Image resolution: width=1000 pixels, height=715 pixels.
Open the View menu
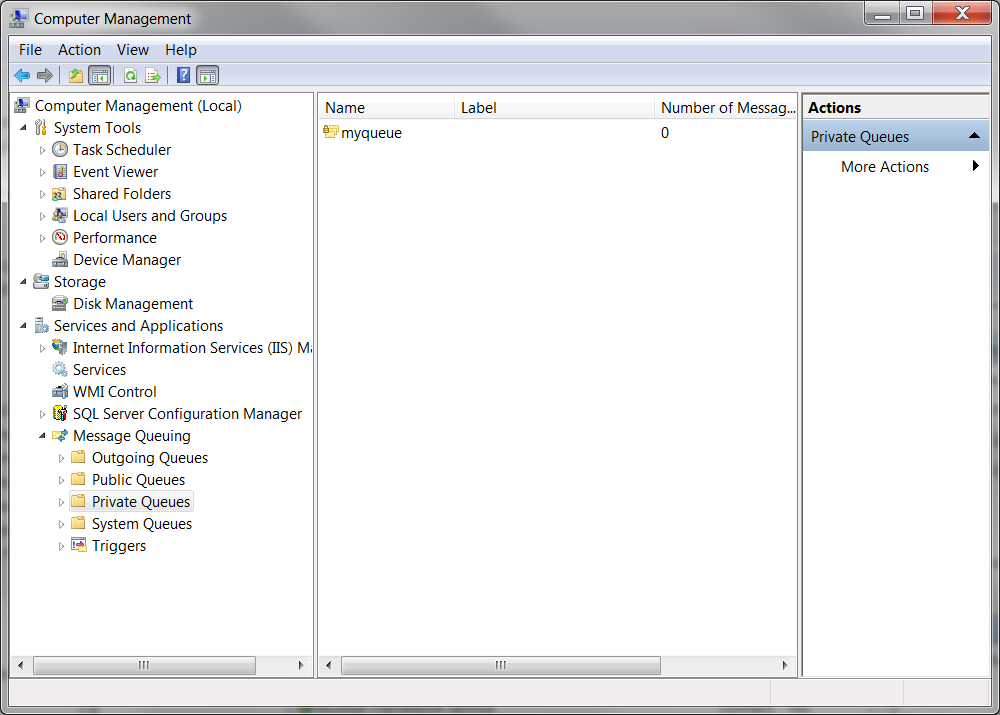[133, 50]
